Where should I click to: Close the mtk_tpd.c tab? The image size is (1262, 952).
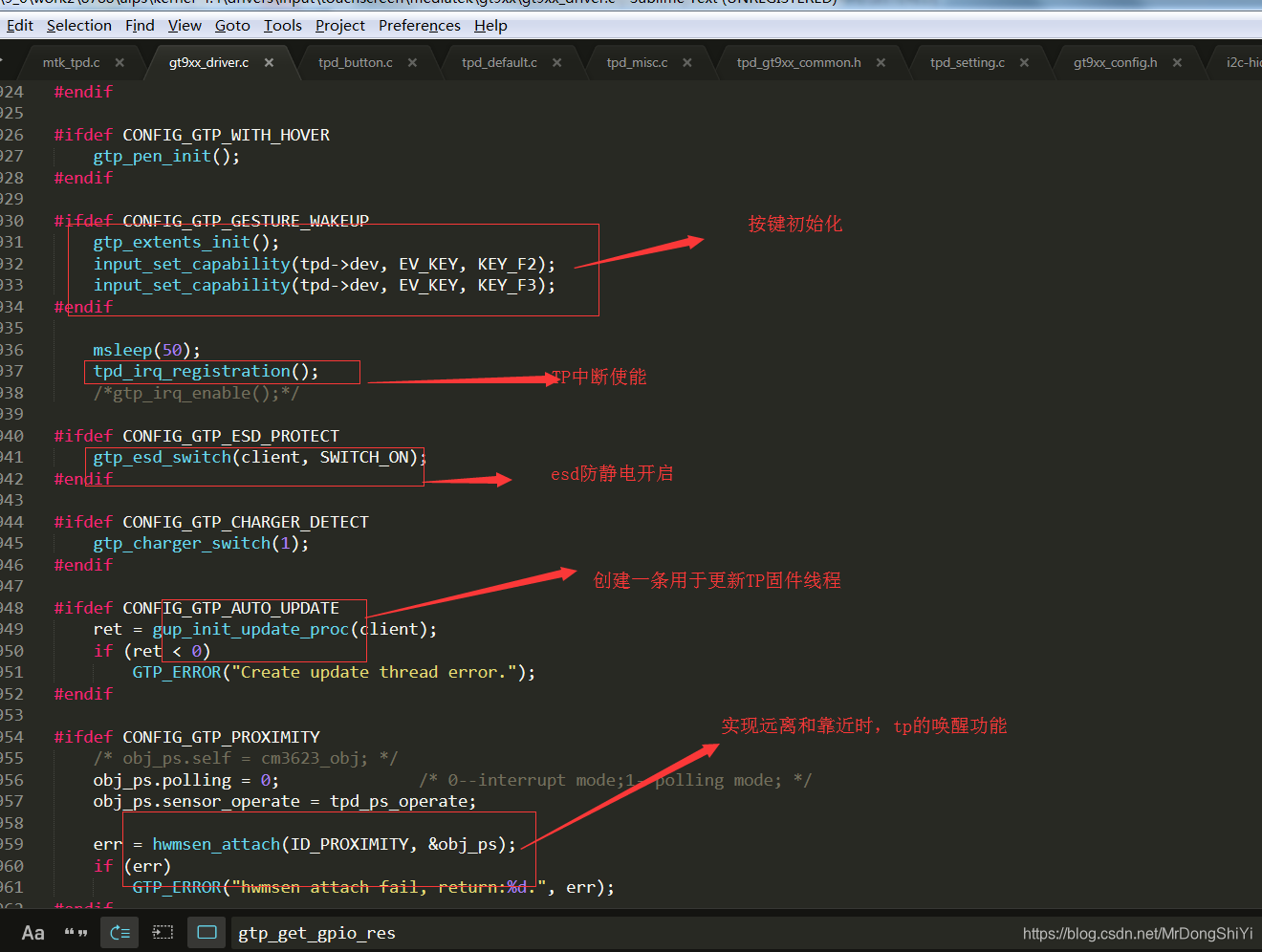(x=120, y=62)
